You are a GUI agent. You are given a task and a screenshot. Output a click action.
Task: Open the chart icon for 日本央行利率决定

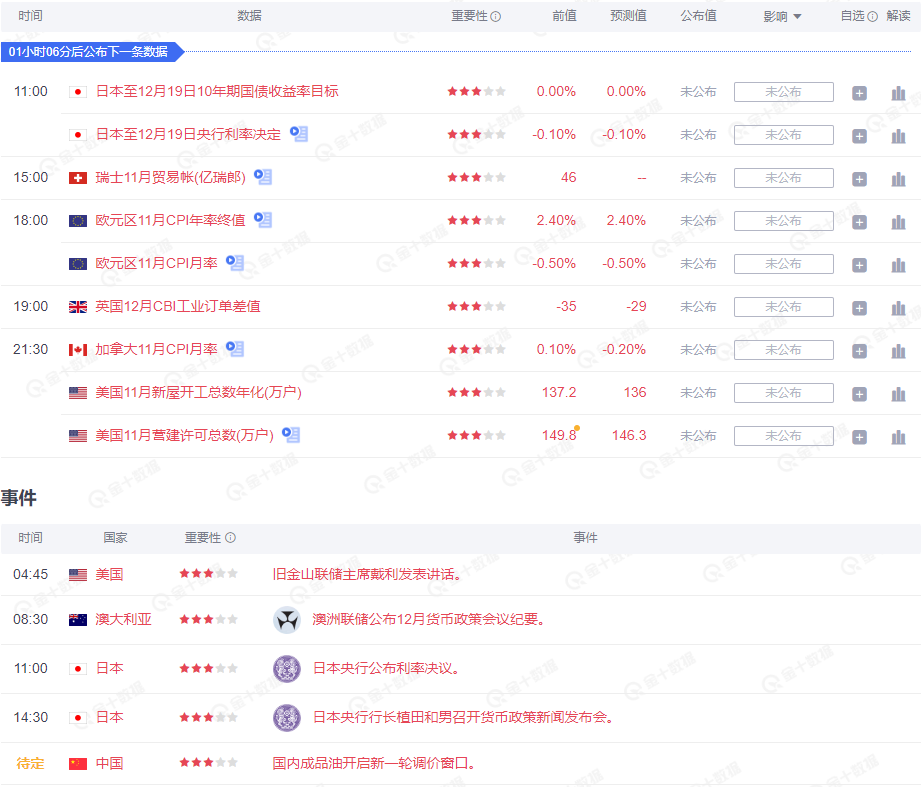point(898,134)
